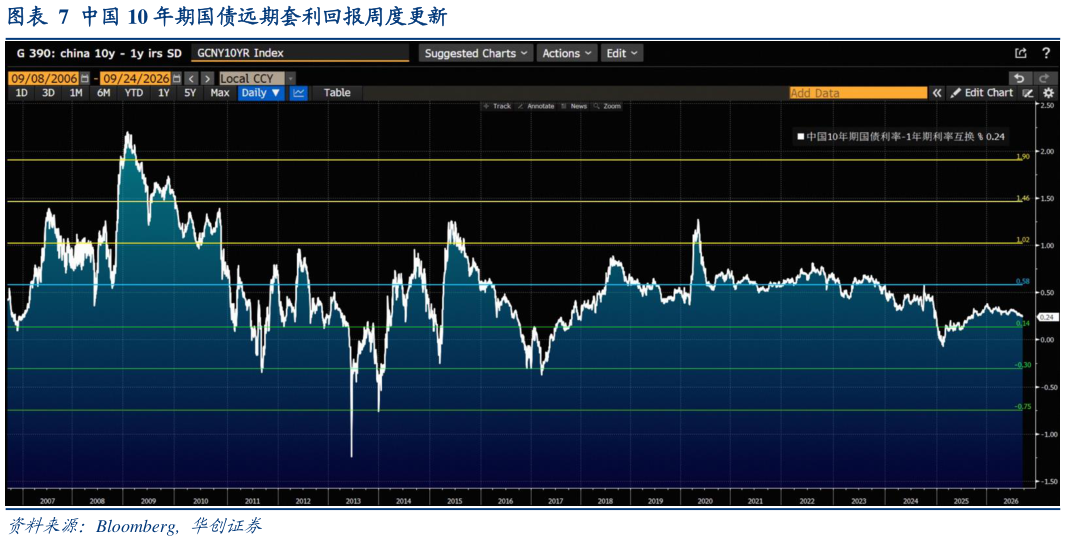1066x541 pixels.
Task: Activate the Zoom tool
Action: pyautogui.click(x=607, y=106)
